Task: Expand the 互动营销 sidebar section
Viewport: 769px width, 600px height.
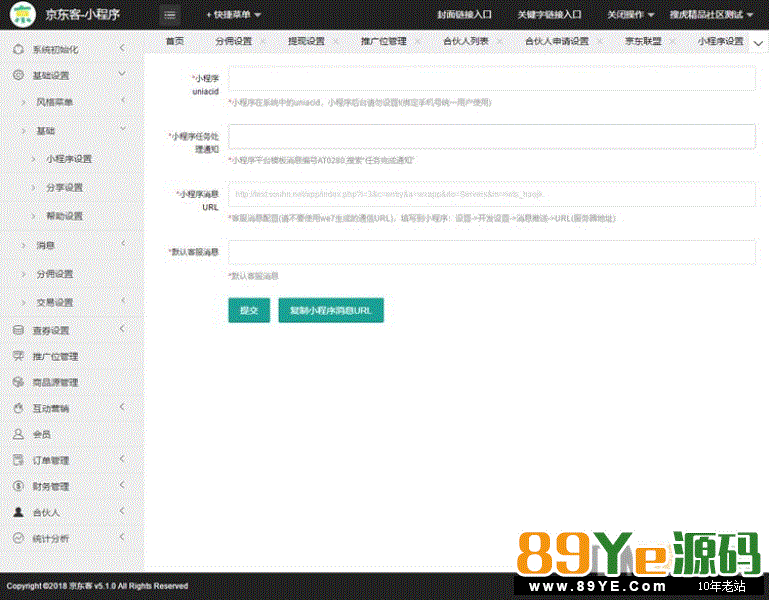Action: [122, 408]
